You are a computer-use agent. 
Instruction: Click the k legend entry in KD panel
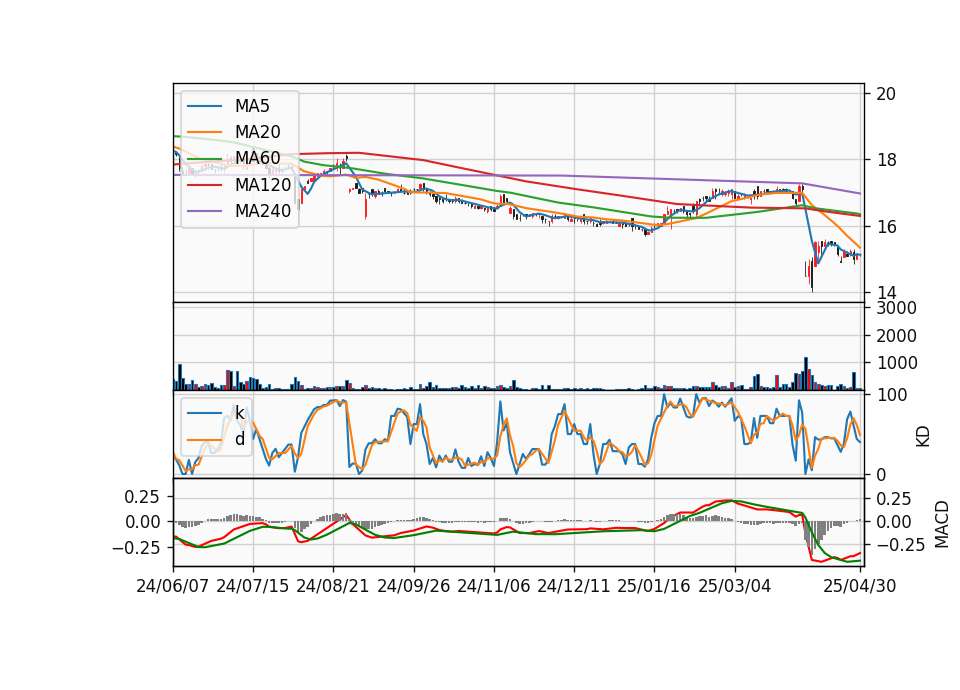tap(239, 412)
